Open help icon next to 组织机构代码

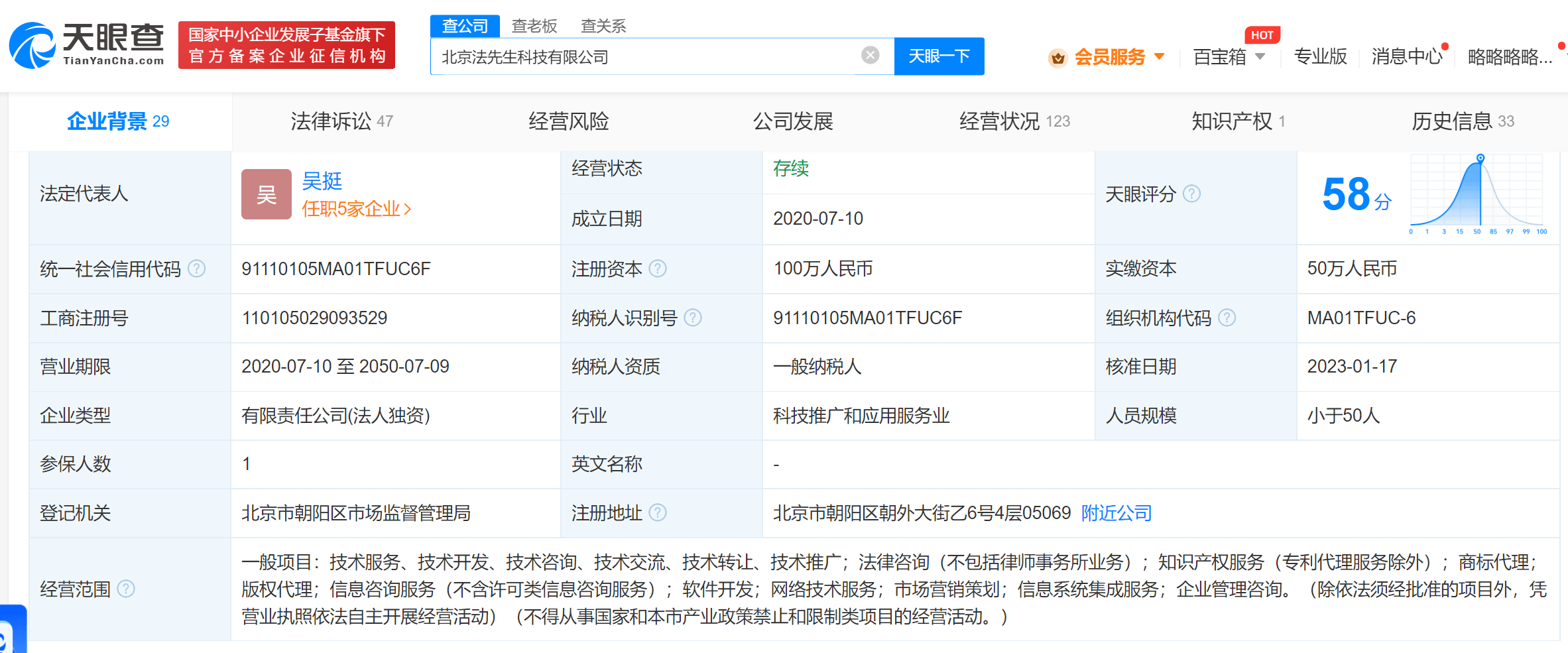(x=1227, y=318)
